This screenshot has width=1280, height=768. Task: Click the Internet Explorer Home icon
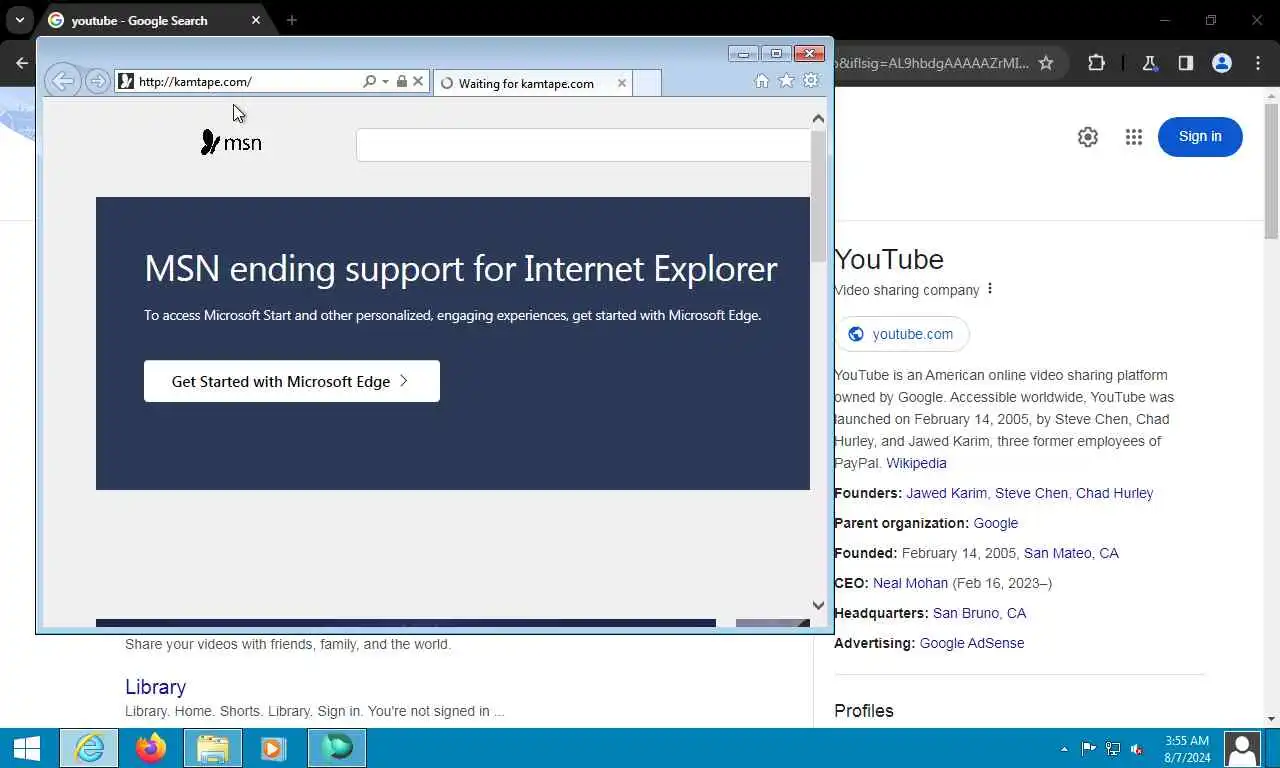pyautogui.click(x=762, y=81)
